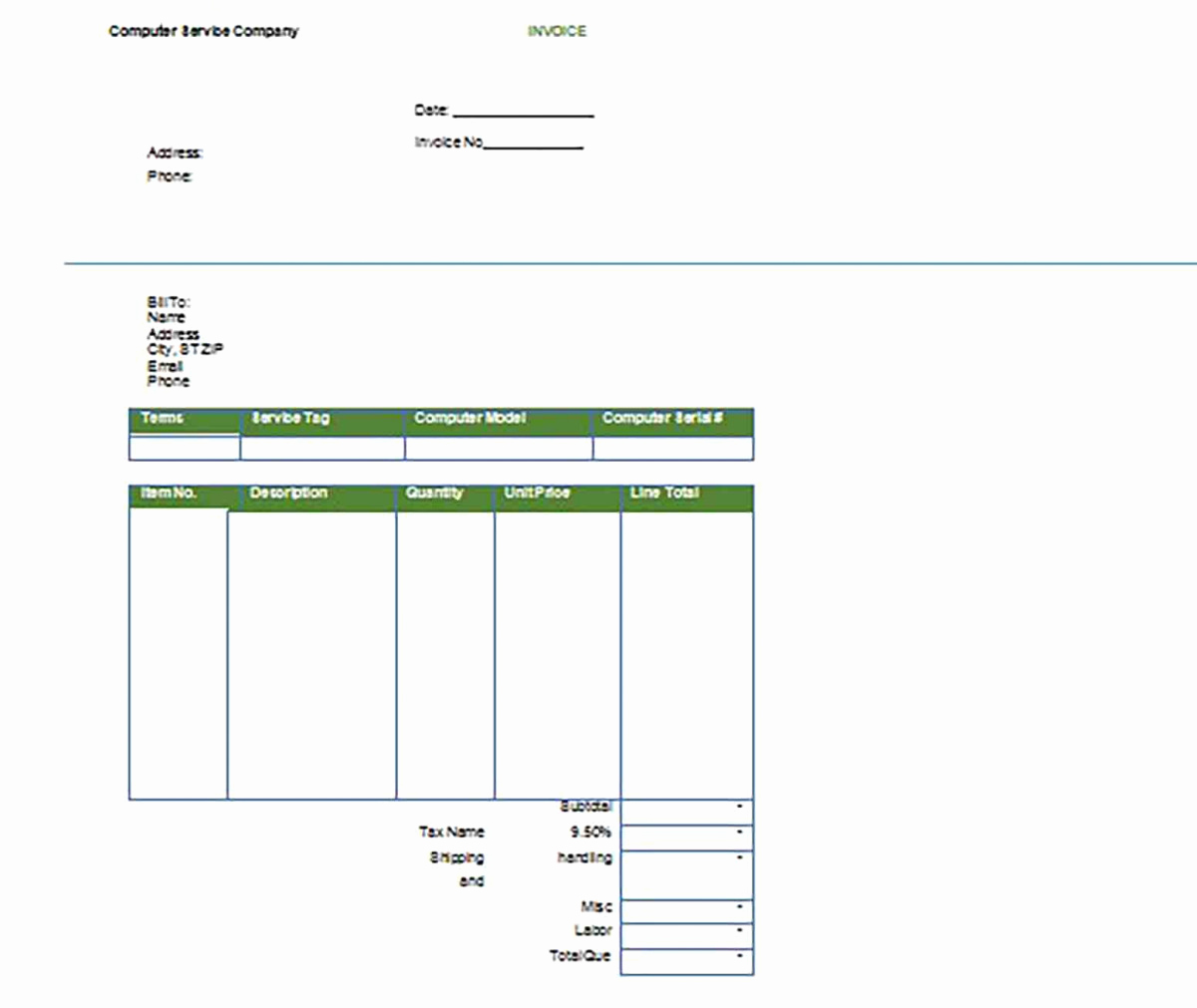The height and width of the screenshot is (1008, 1197).
Task: Click the Tax Name label
Action: (x=452, y=832)
